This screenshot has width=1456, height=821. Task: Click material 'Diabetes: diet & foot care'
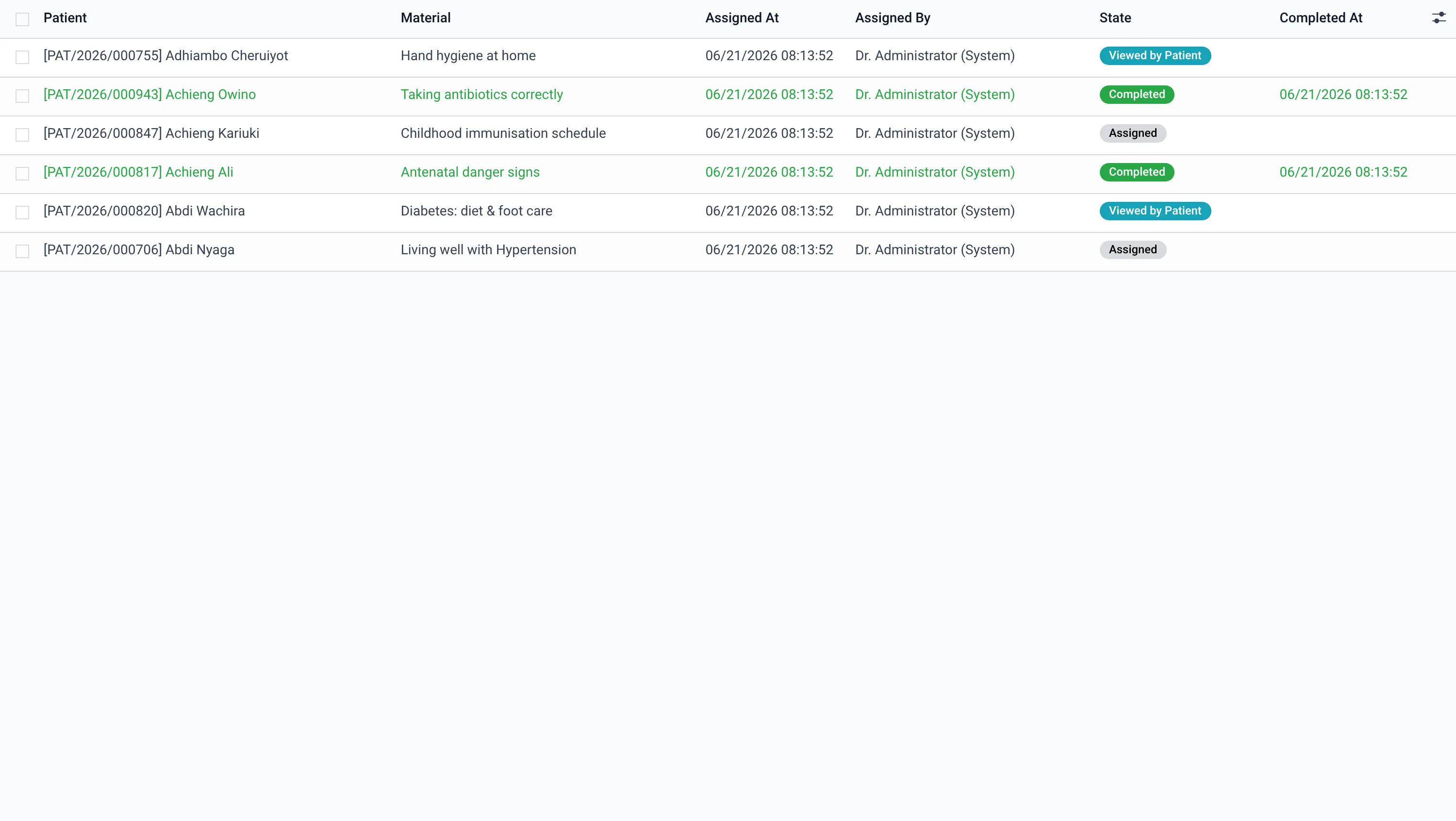477,211
